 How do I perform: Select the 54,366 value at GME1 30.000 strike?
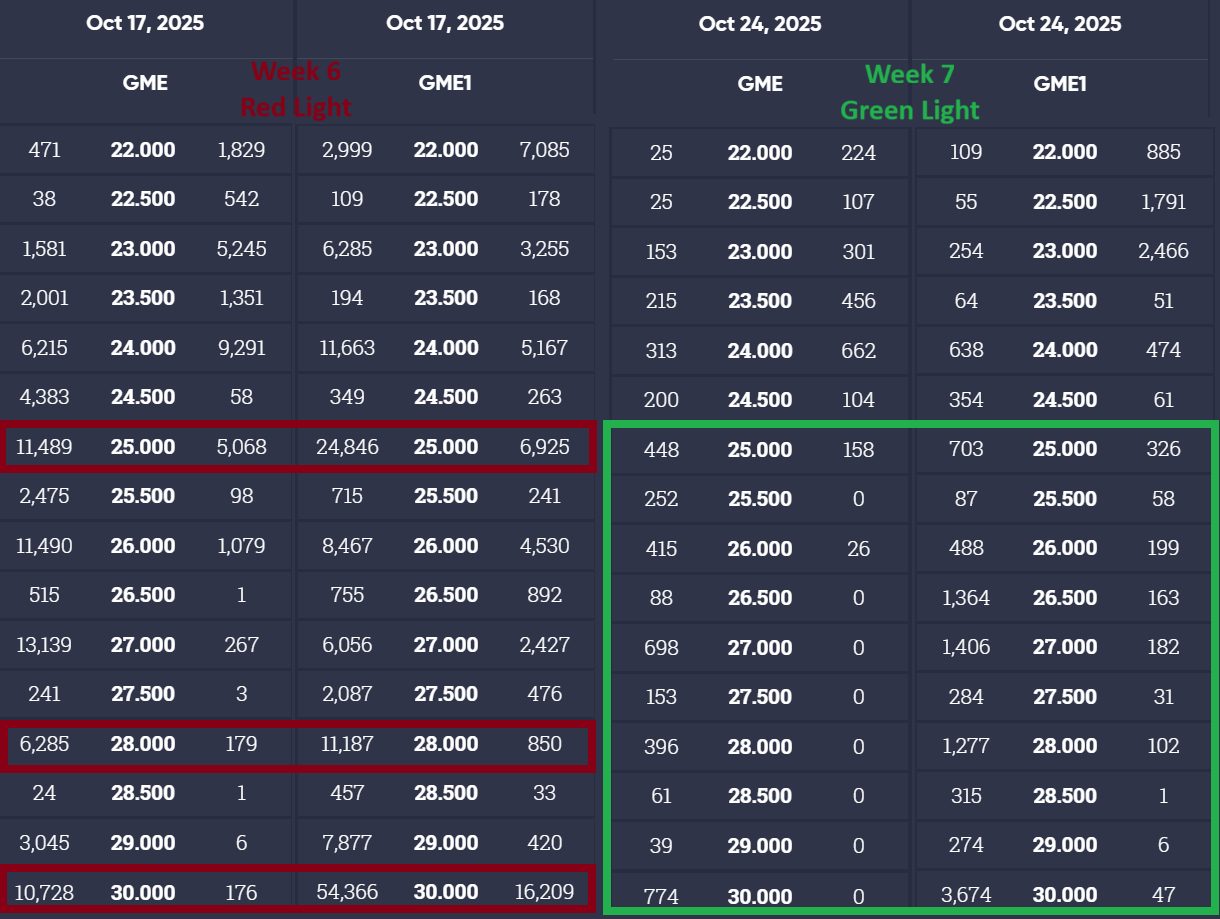click(345, 892)
